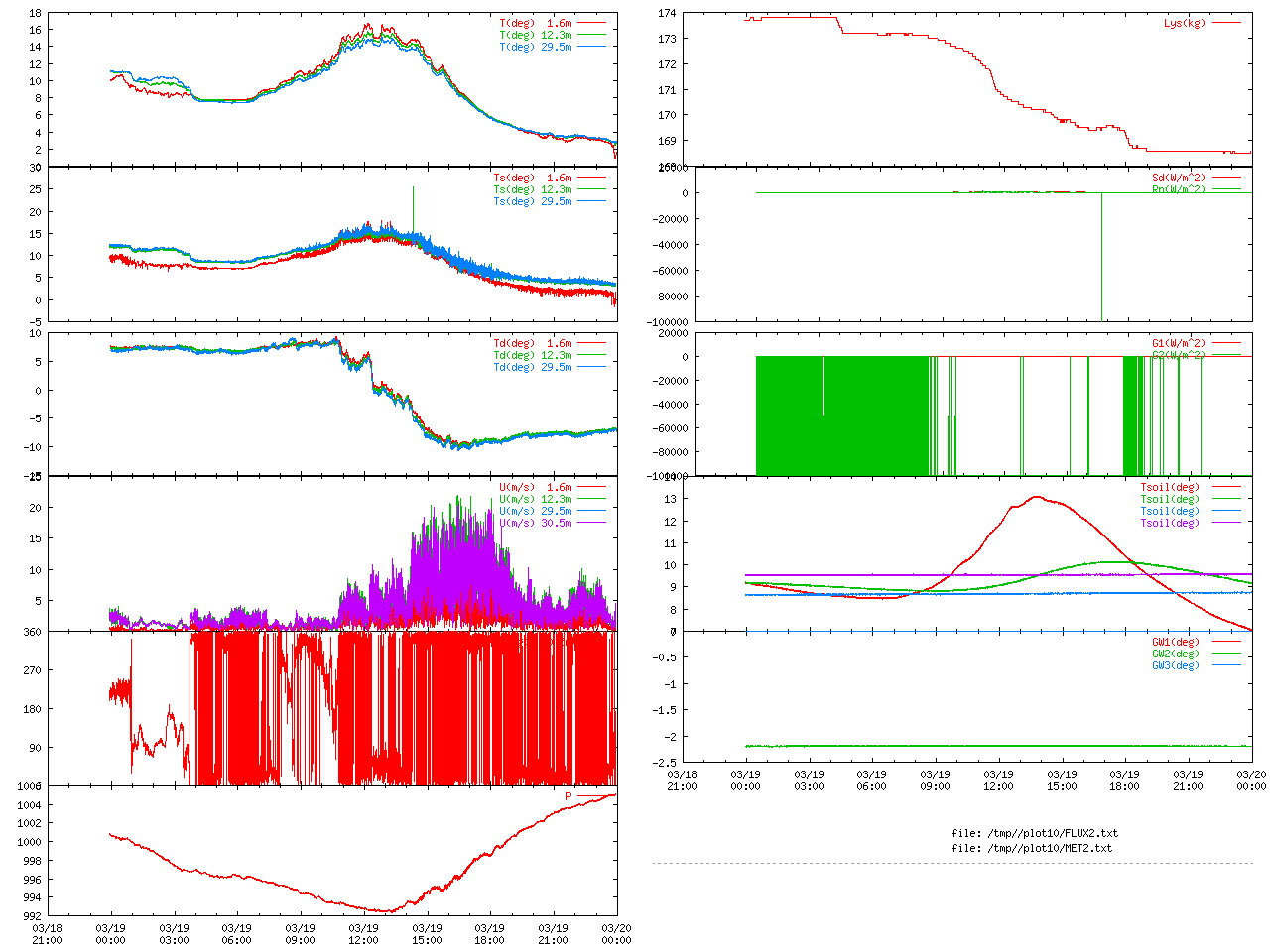Image resolution: width=1270 pixels, height=952 pixels.
Task: Click the purple U(m/s) 30.5m legend line
Action: tap(592, 523)
